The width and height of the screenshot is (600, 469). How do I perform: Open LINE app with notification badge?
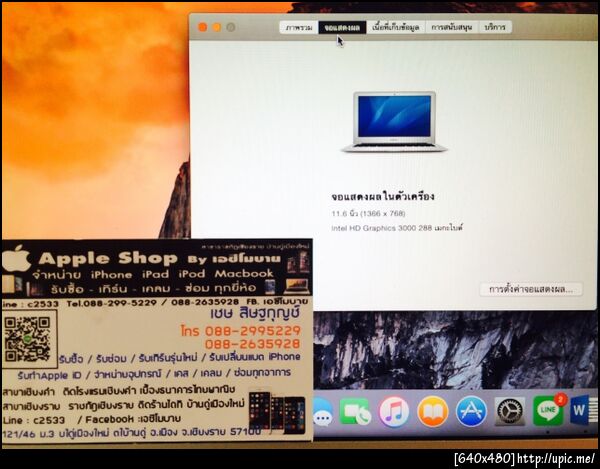[549, 410]
